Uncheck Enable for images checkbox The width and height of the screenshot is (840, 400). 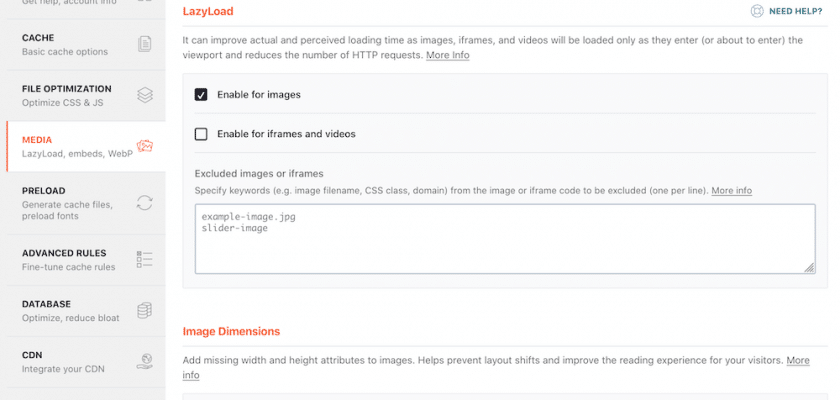201,95
